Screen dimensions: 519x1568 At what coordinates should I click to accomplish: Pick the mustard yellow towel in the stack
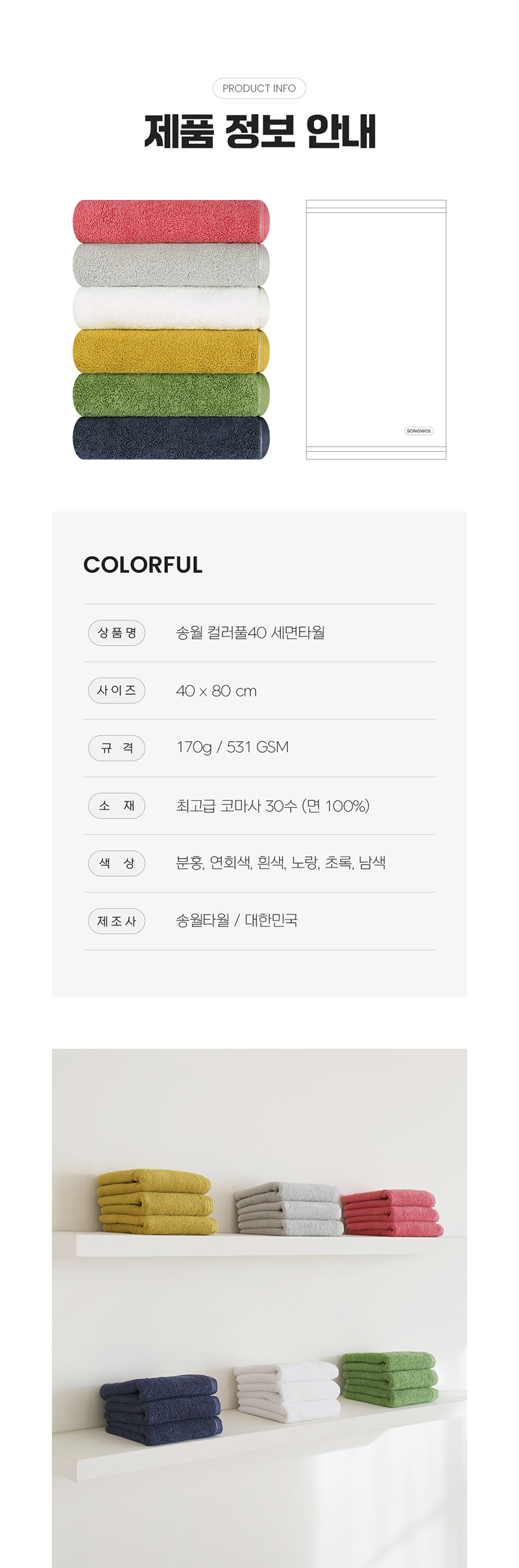pyautogui.click(x=171, y=351)
